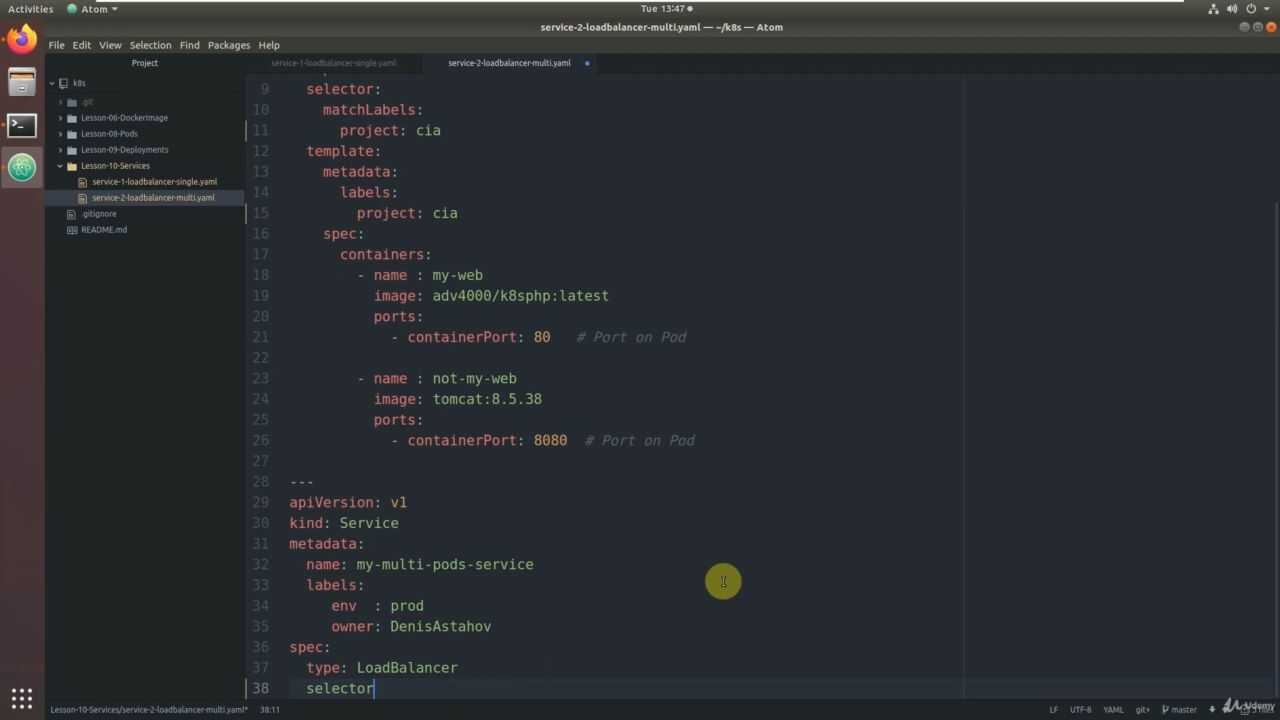
Task: Open the File menu
Action: 56,45
